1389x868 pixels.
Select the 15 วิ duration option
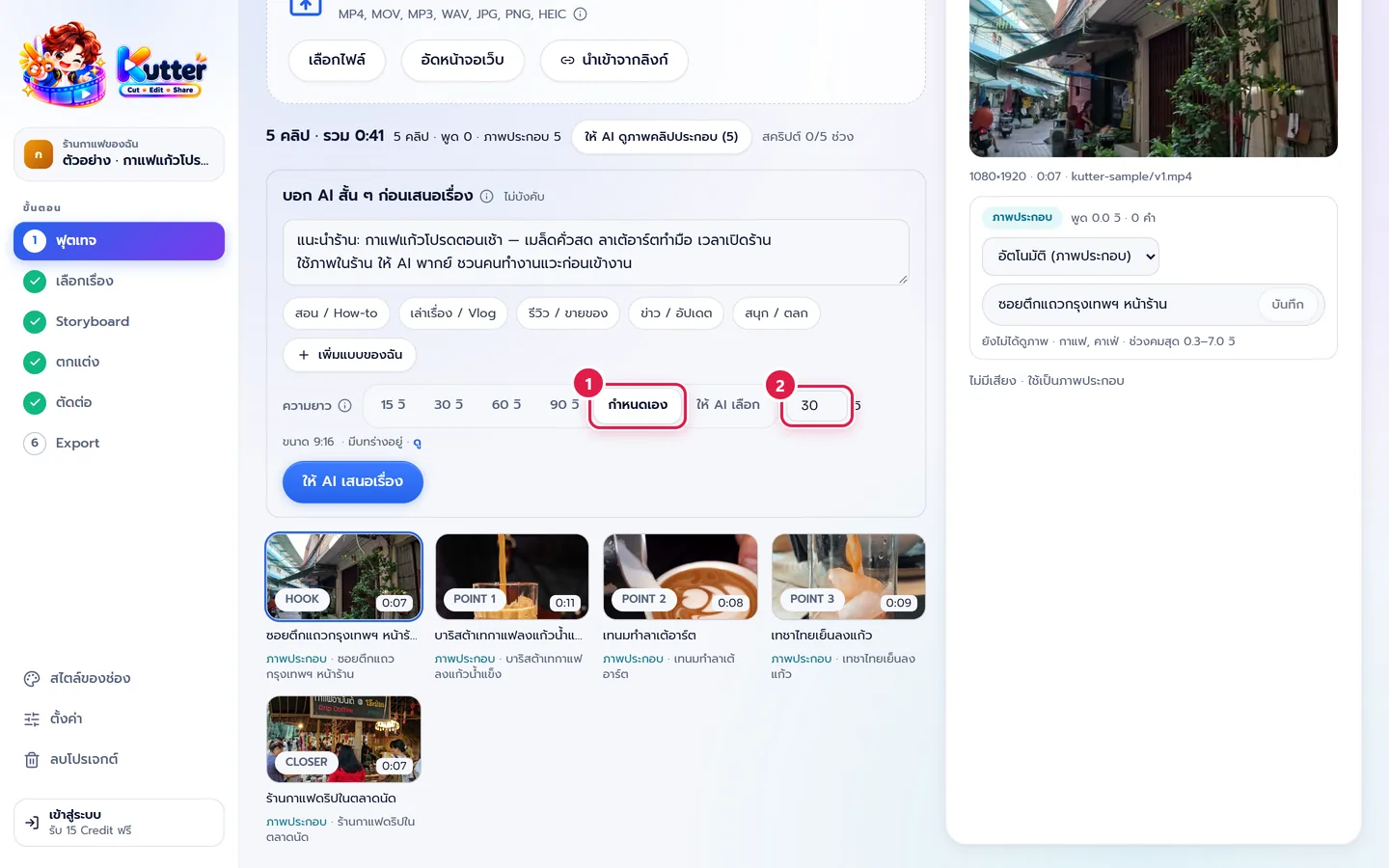point(394,405)
